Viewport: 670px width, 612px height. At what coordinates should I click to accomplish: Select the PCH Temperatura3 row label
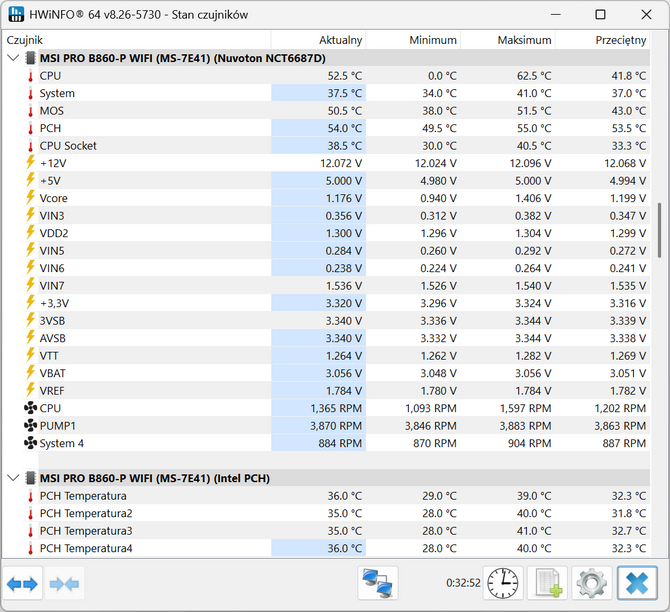click(x=86, y=531)
